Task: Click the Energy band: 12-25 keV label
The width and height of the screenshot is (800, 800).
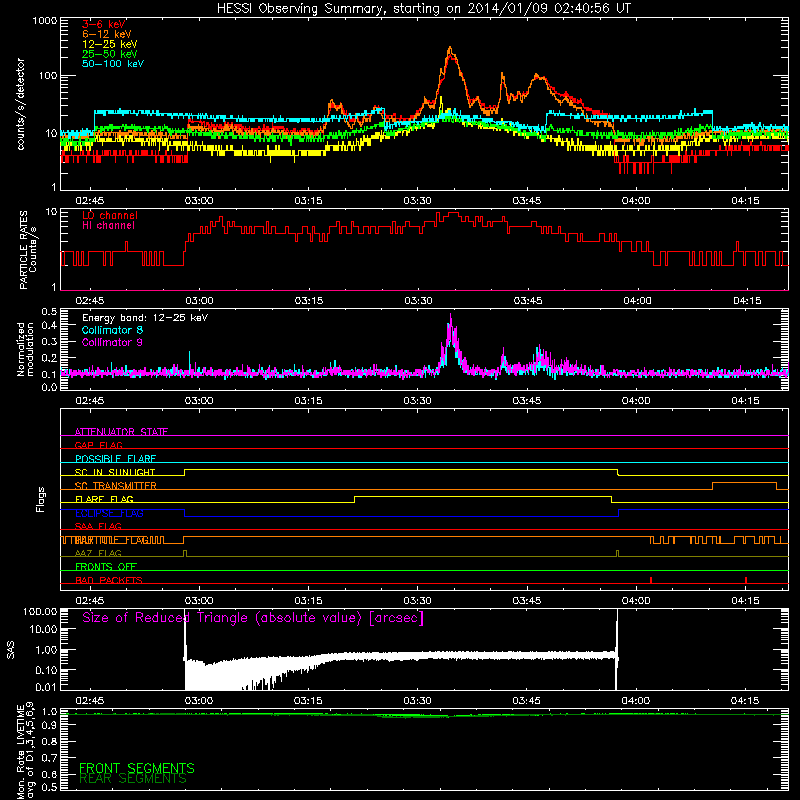Action: click(x=145, y=318)
